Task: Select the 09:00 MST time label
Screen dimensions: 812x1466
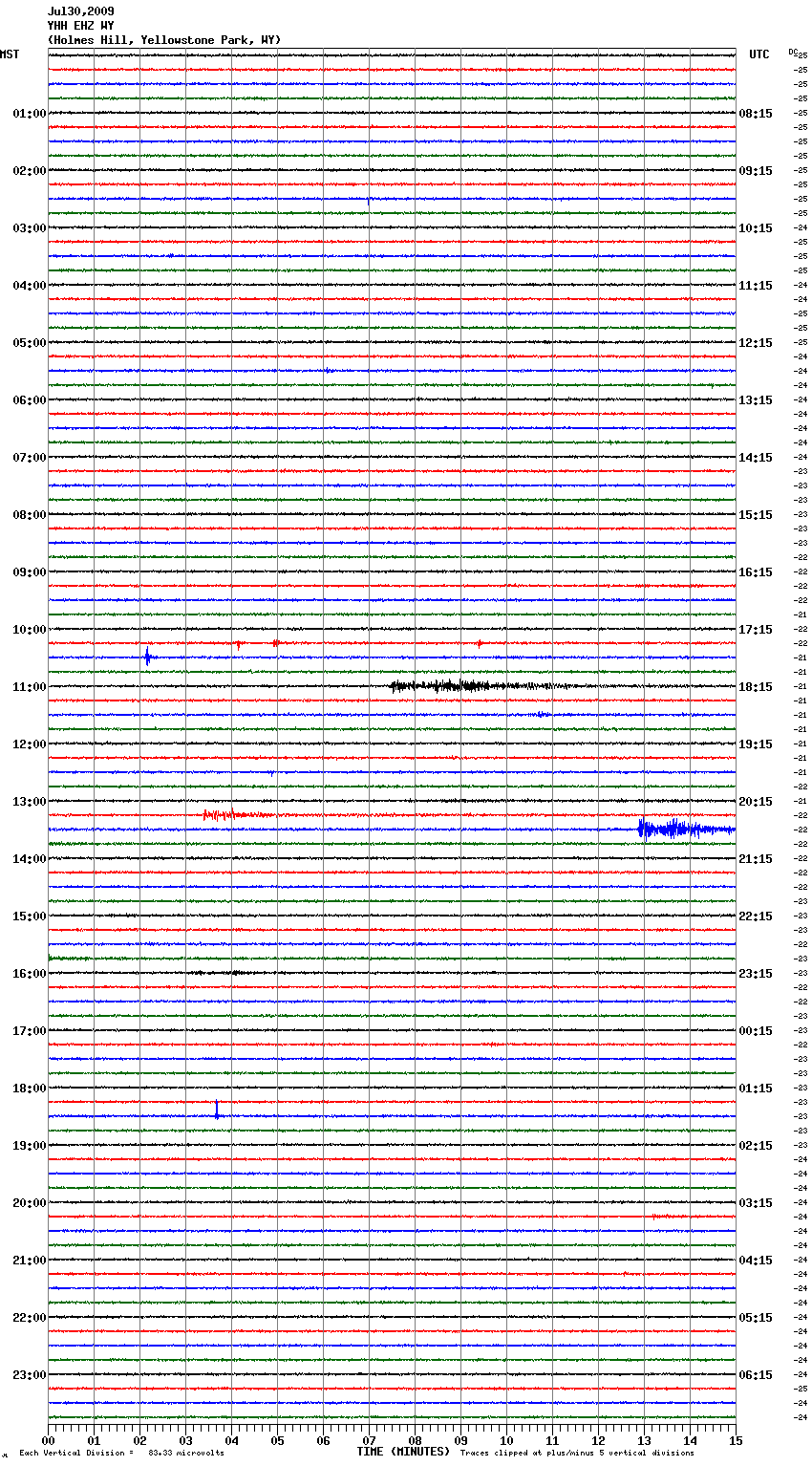Action: 30,572
